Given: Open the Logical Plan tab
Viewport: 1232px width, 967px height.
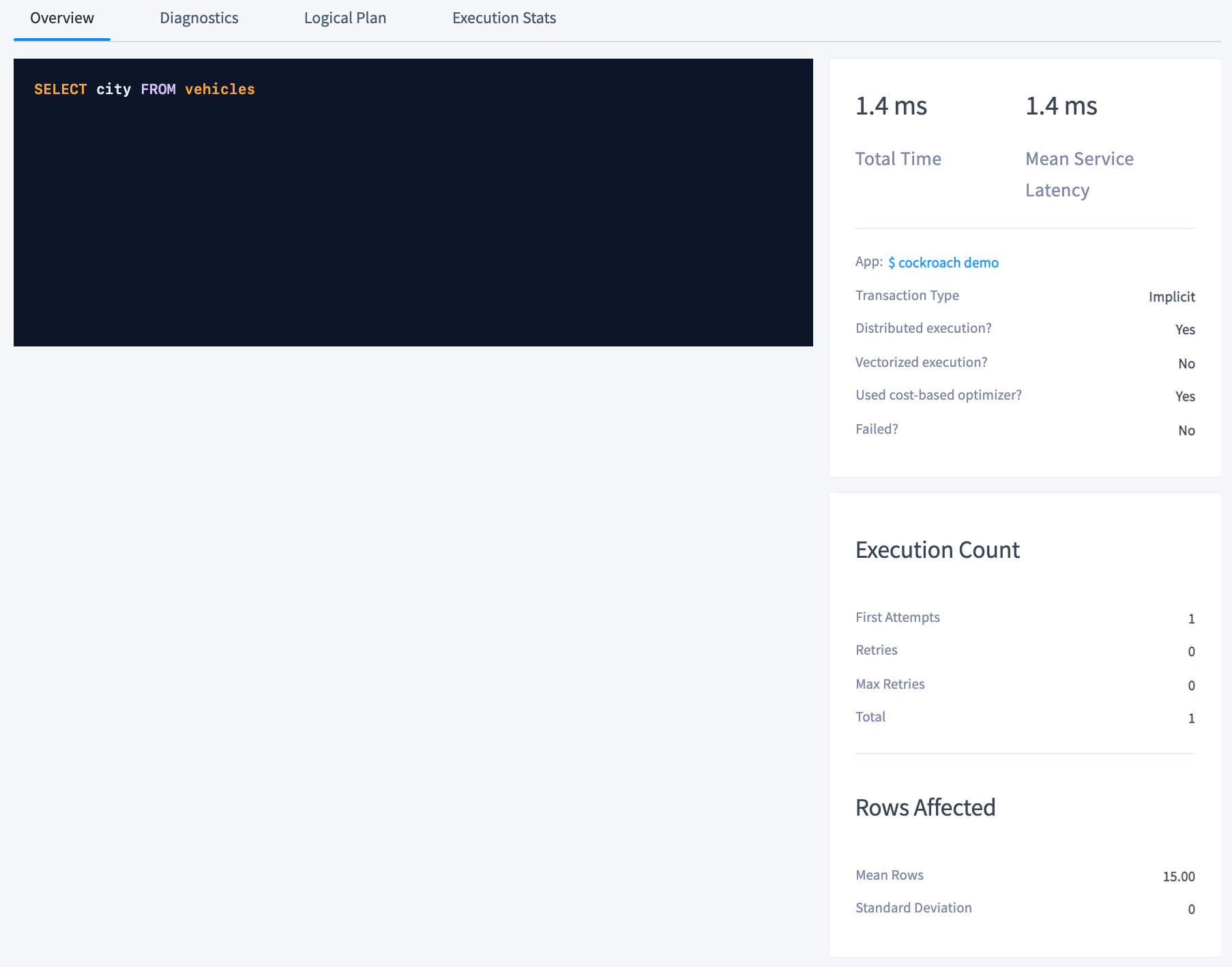Looking at the screenshot, I should coord(344,18).
